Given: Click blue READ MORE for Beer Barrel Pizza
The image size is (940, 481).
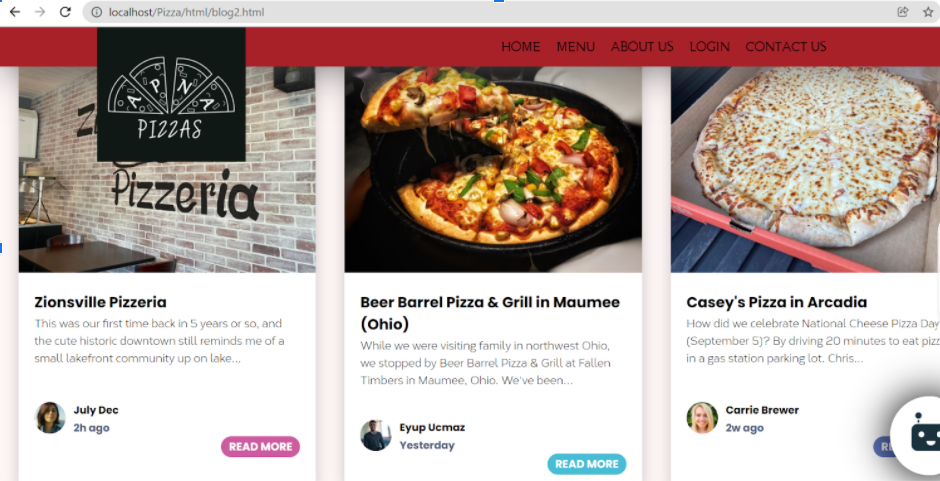Looking at the screenshot, I should (586, 464).
